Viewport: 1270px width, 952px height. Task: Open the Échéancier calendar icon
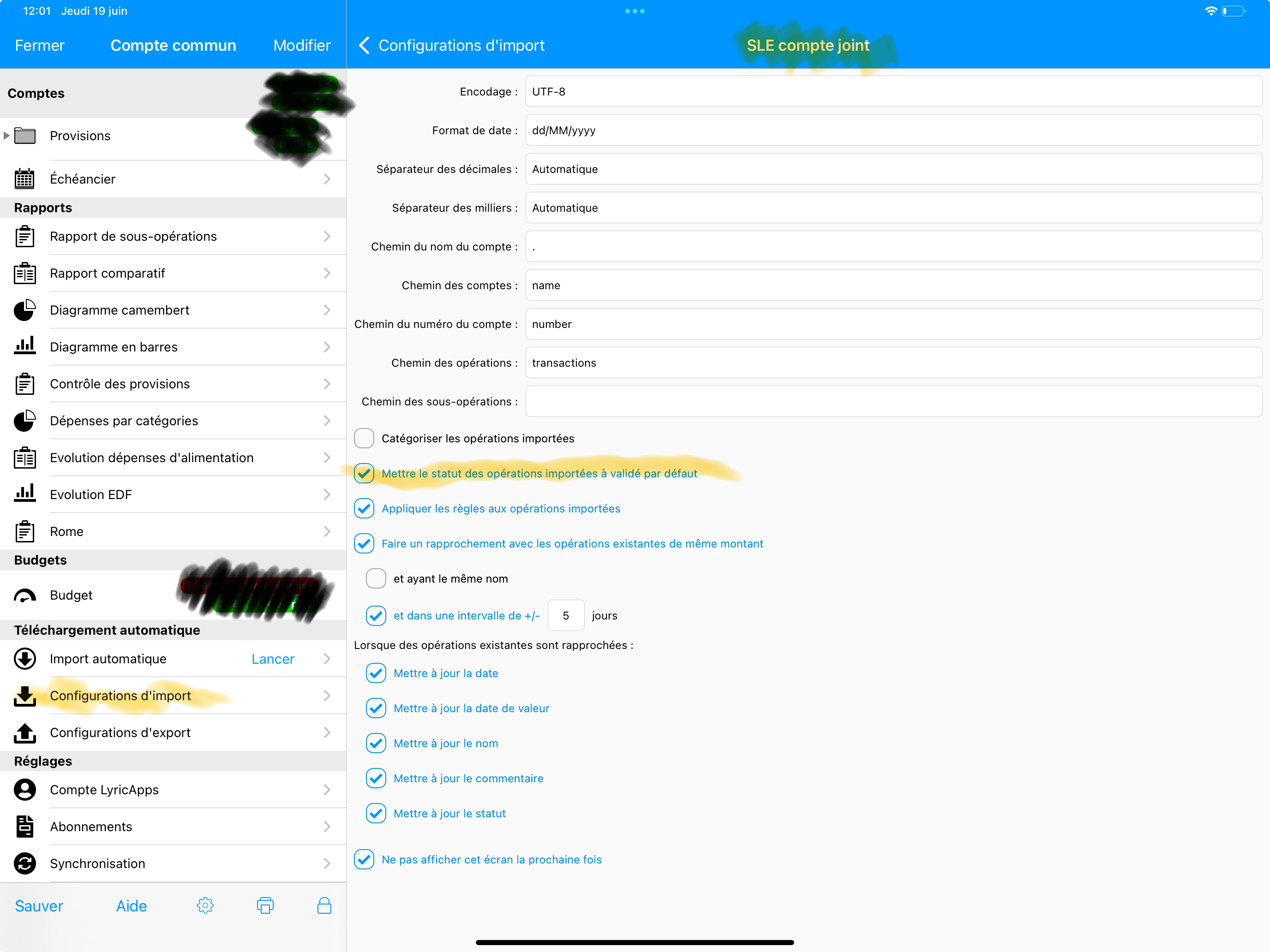point(24,179)
